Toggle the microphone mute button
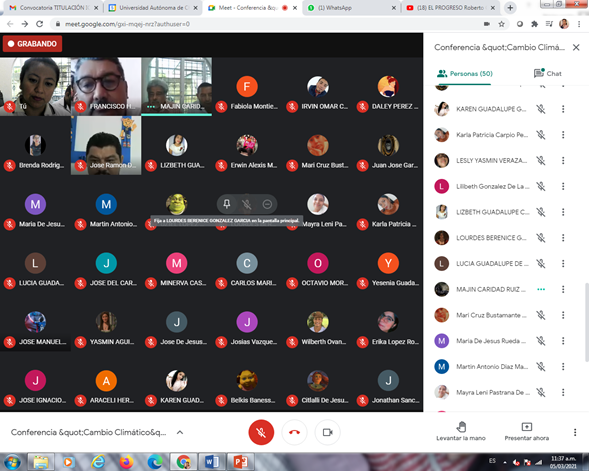589x471 pixels. pyautogui.click(x=261, y=432)
